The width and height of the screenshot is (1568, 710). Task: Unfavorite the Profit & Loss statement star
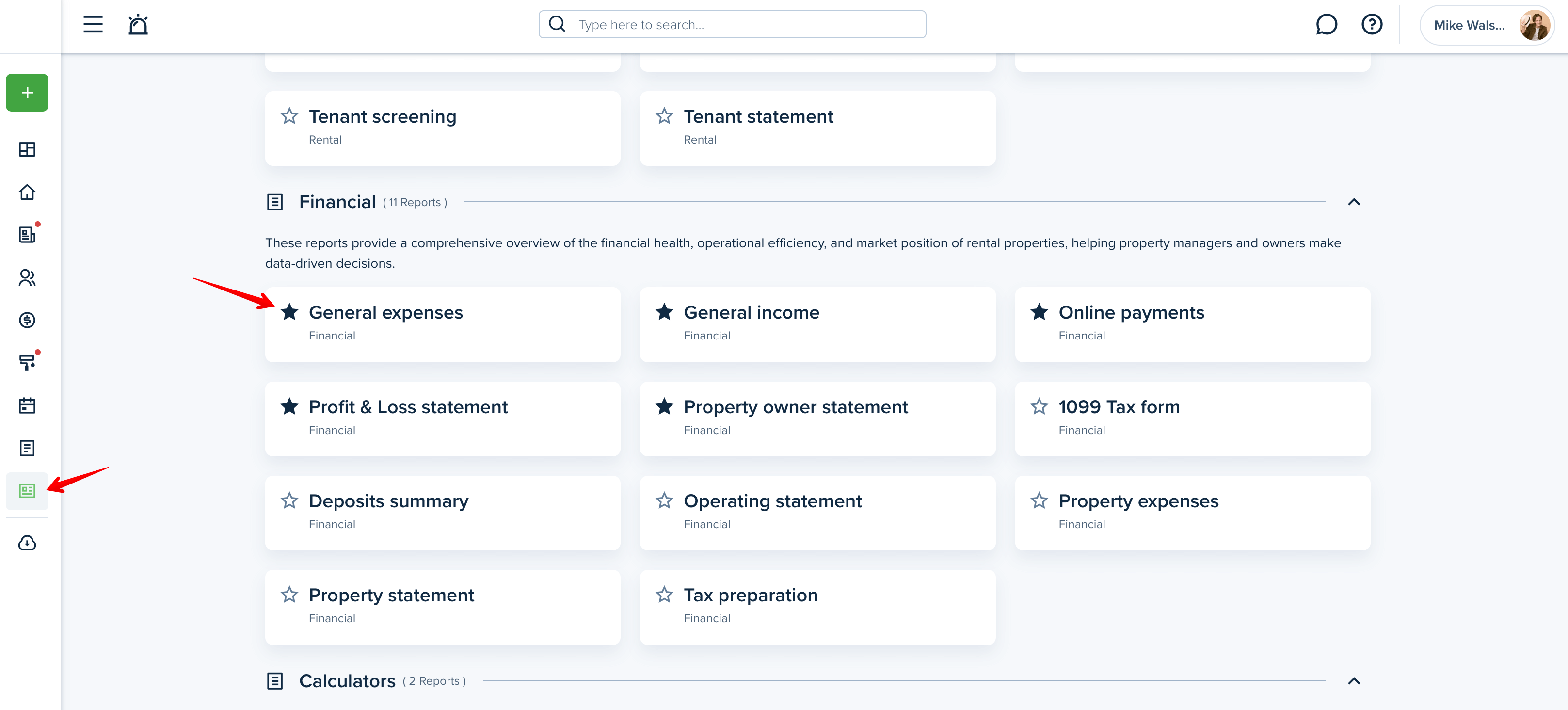pyautogui.click(x=290, y=406)
